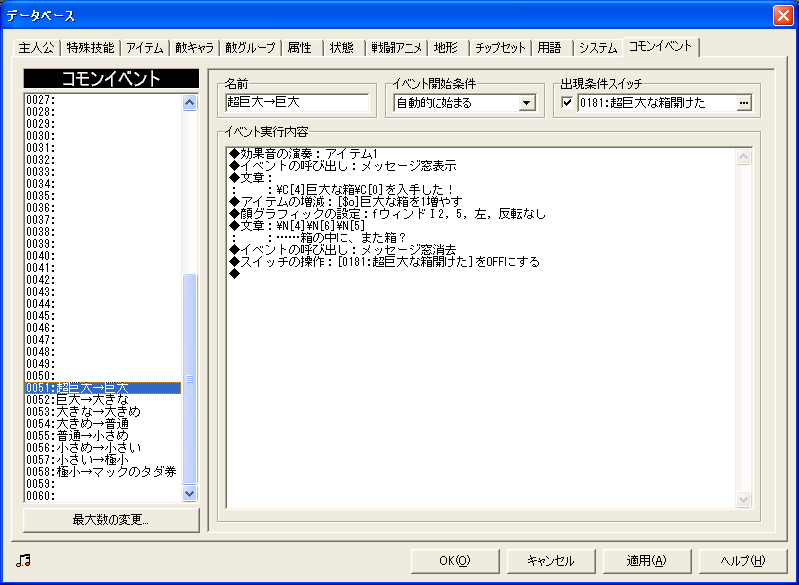Click event list scrollbar down arrow
Screen dimensions: 799x585
point(190,493)
